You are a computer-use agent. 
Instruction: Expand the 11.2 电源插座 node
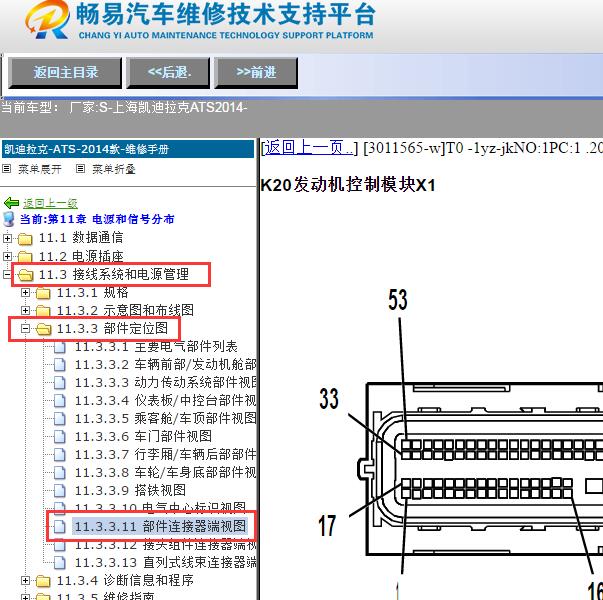(x=7, y=256)
